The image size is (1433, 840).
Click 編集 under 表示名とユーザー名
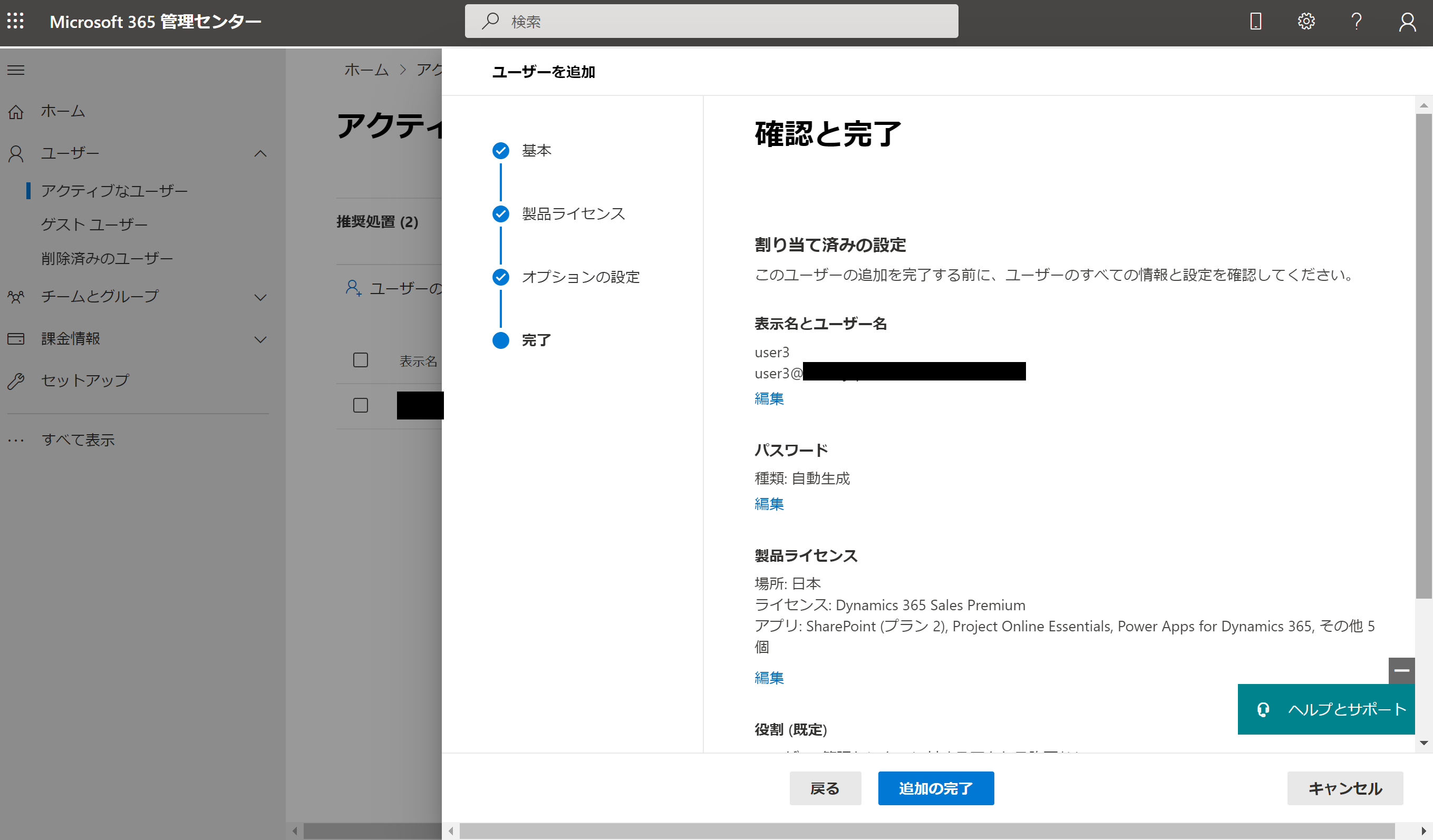769,398
